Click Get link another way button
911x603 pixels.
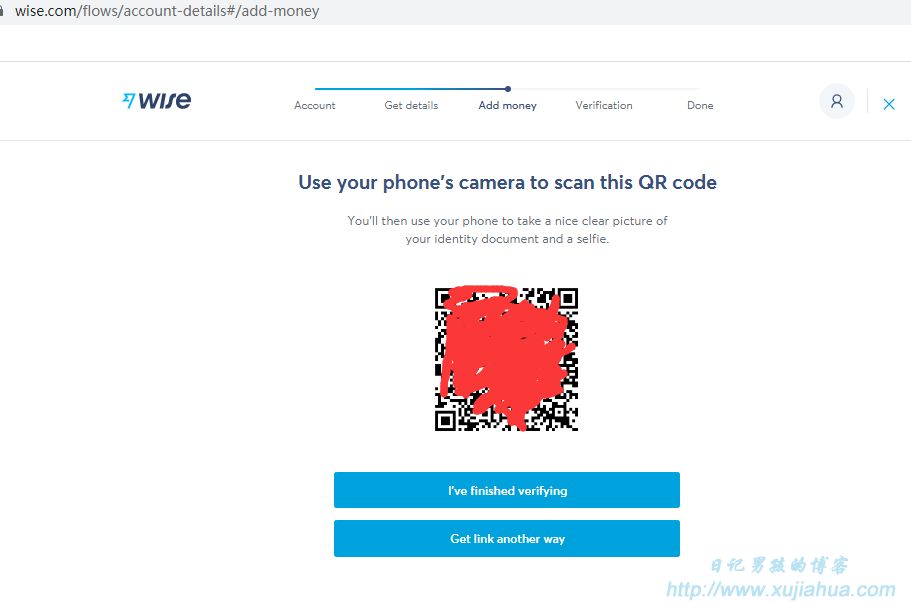click(x=507, y=539)
